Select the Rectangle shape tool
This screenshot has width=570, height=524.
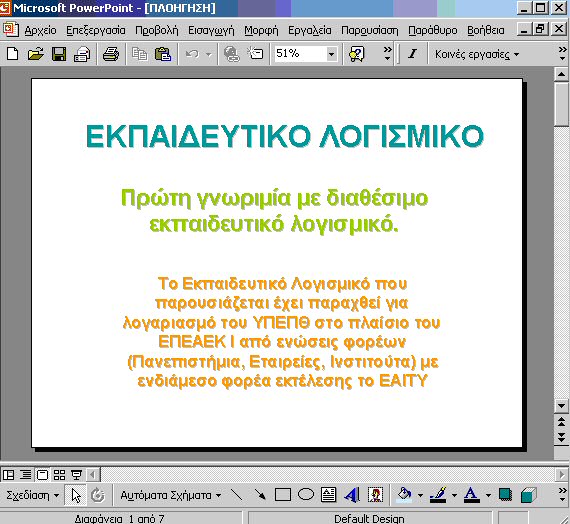coord(282,495)
